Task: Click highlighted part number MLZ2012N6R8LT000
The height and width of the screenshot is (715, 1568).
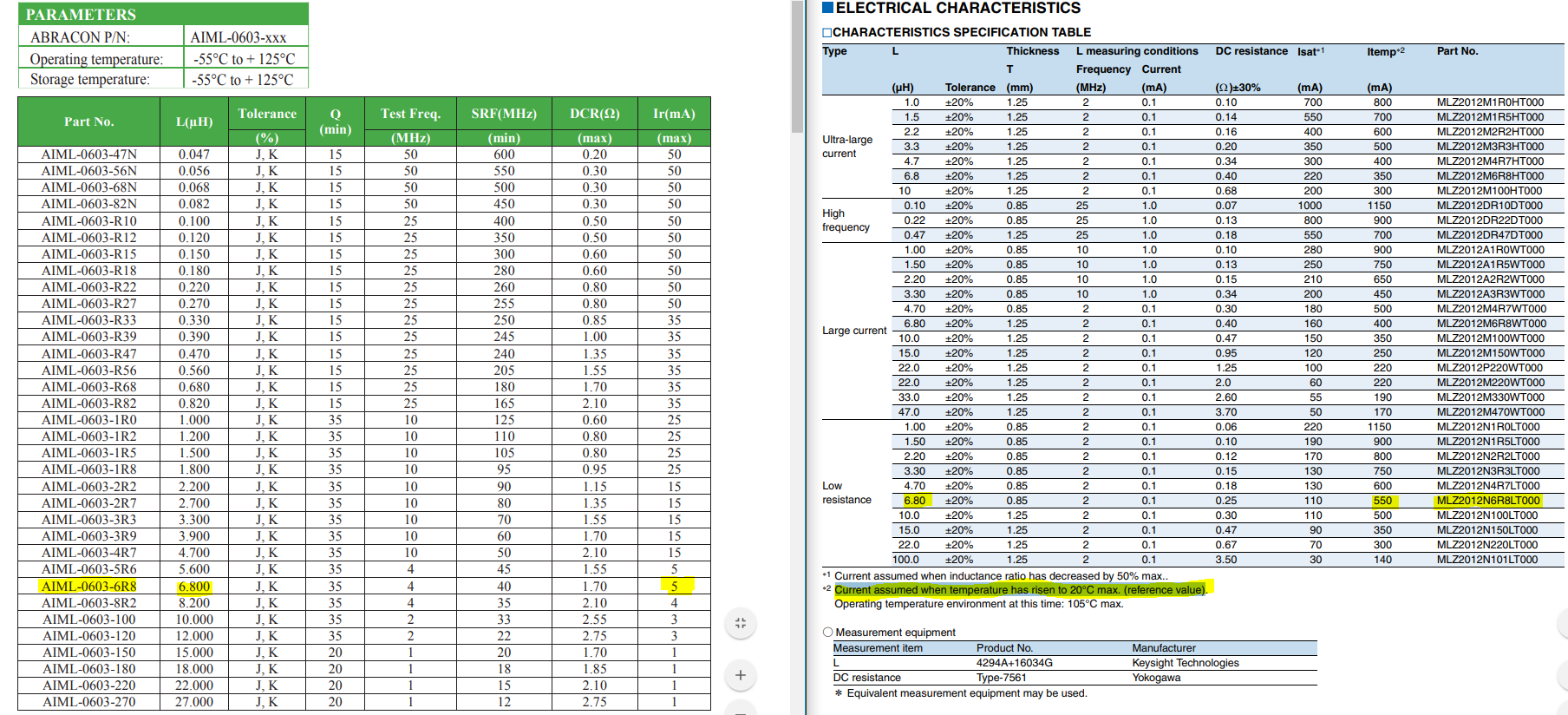Action: 1488,501
